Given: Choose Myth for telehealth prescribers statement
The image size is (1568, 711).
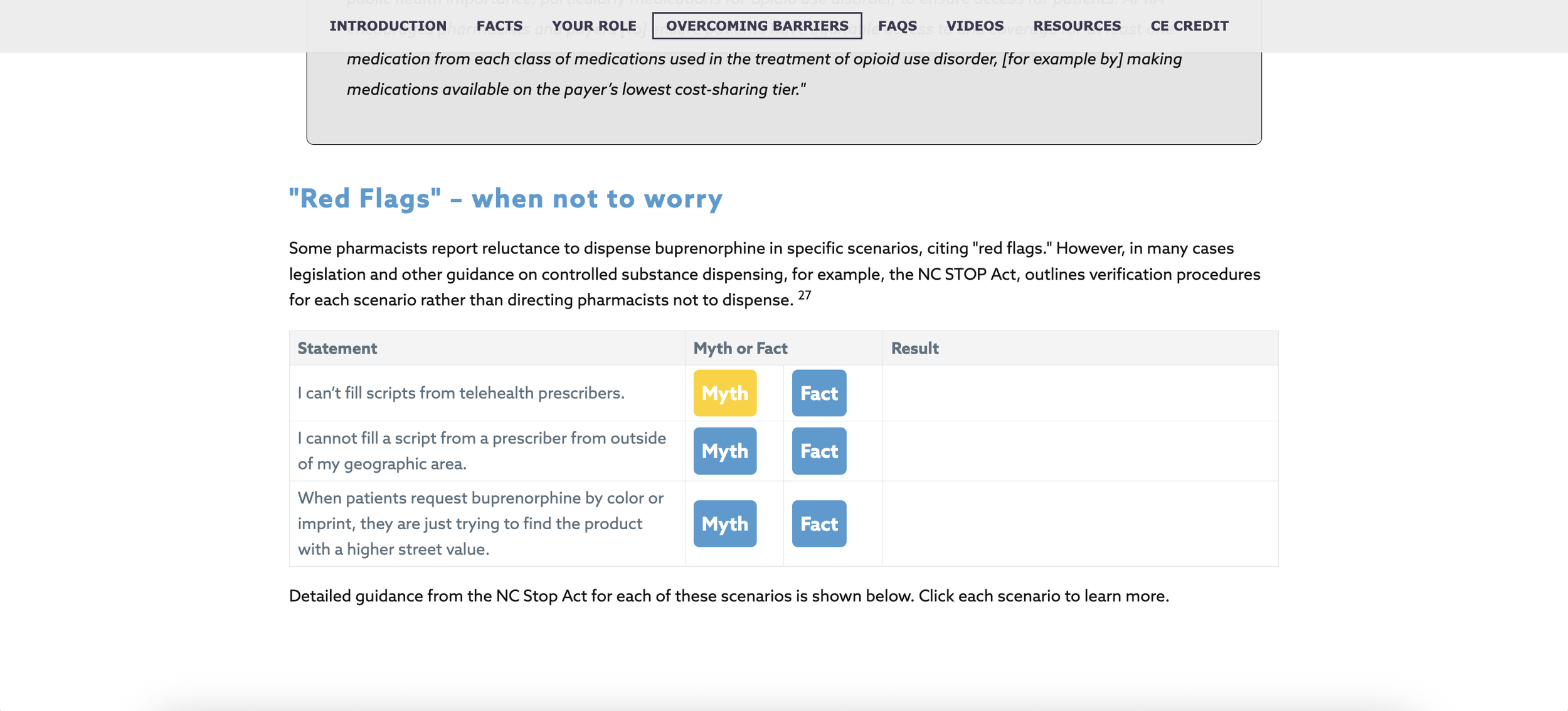Looking at the screenshot, I should click(724, 393).
